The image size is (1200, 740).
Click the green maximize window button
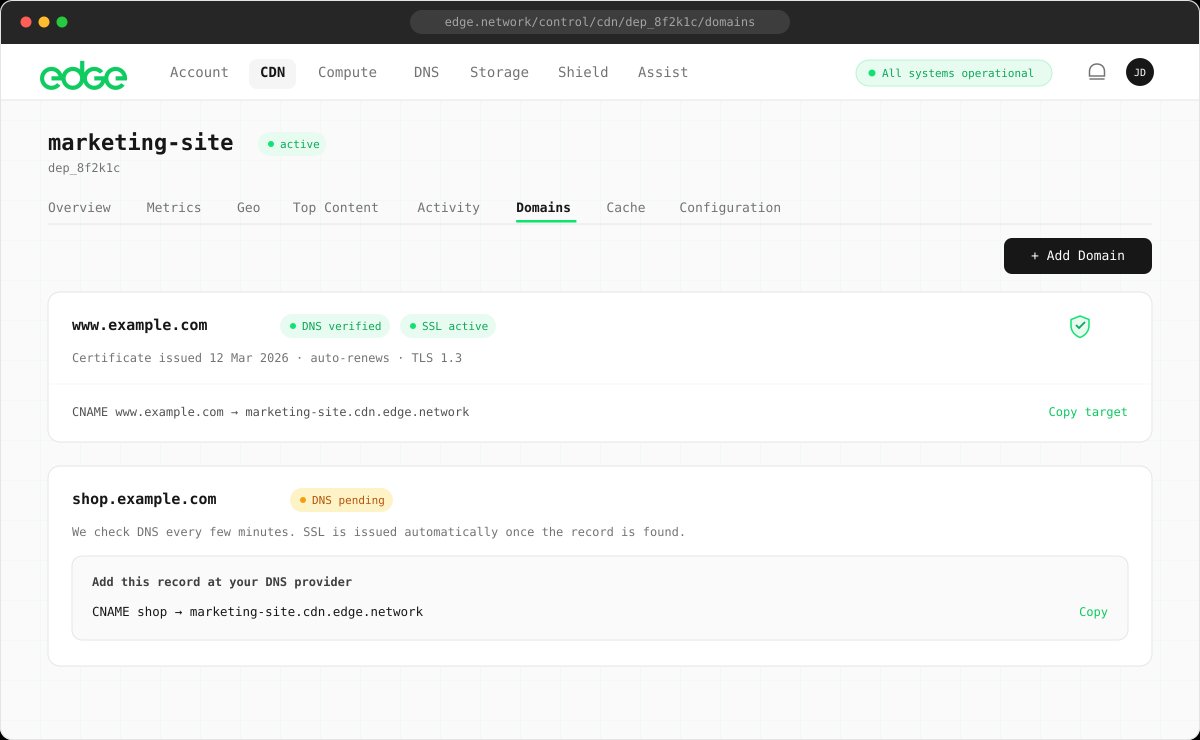click(x=62, y=22)
